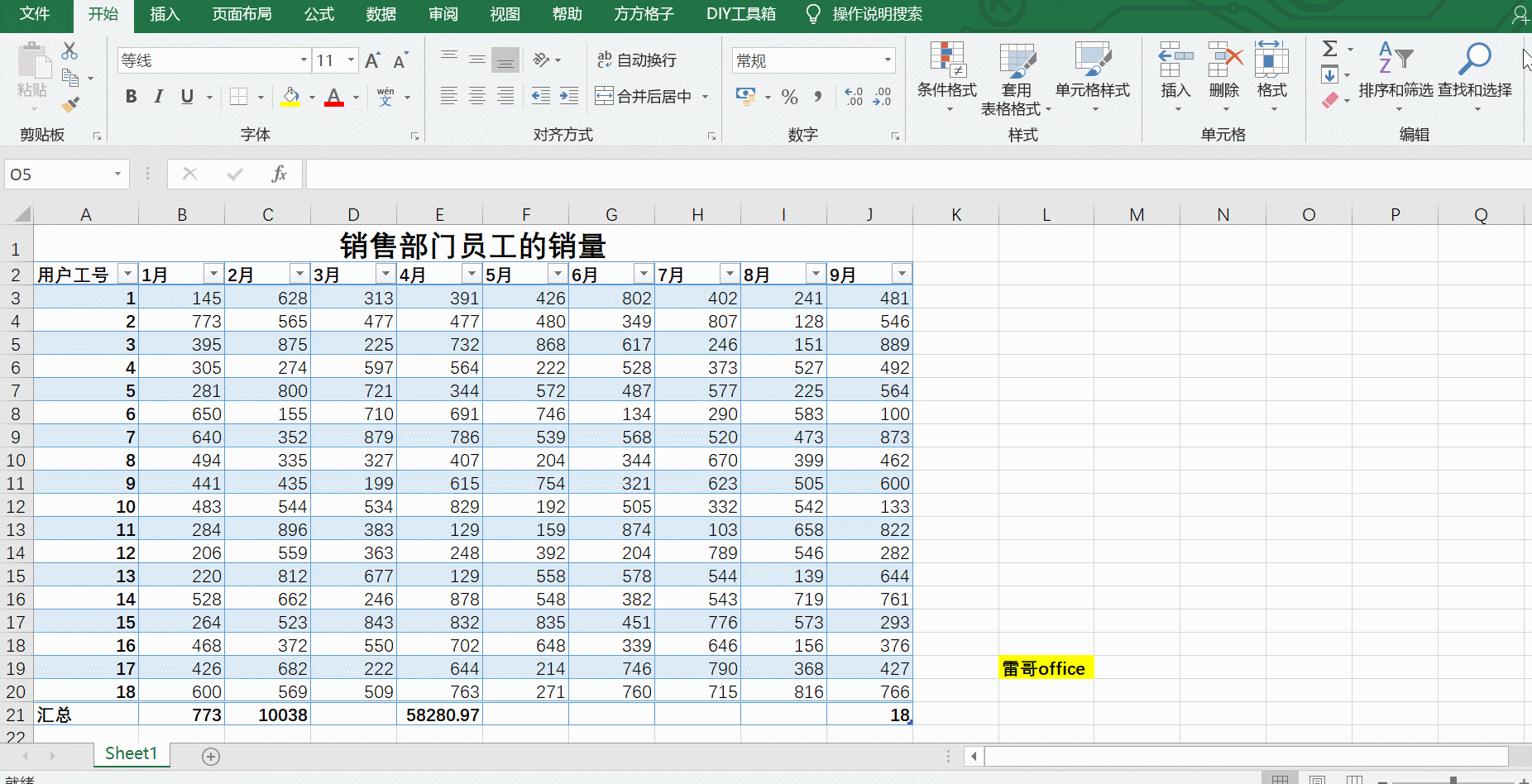Toggle align text left
The width and height of the screenshot is (1532, 784).
coord(449,96)
